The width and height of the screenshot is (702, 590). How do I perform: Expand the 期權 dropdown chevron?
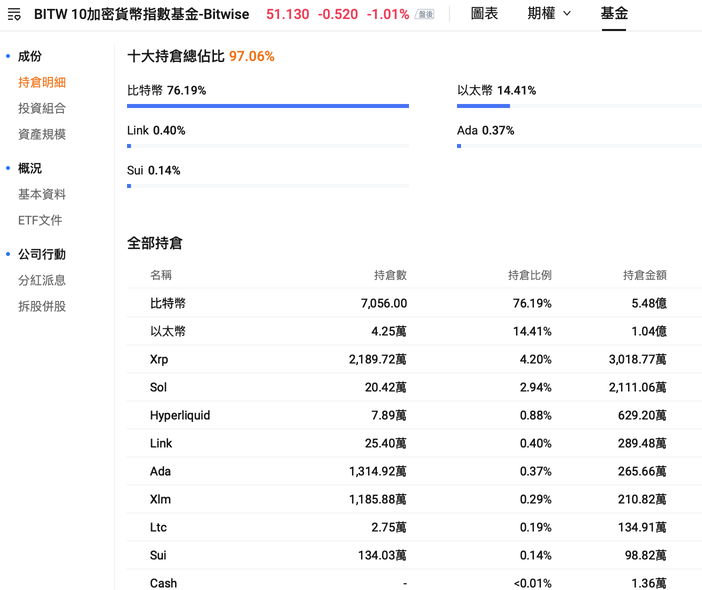[x=567, y=14]
